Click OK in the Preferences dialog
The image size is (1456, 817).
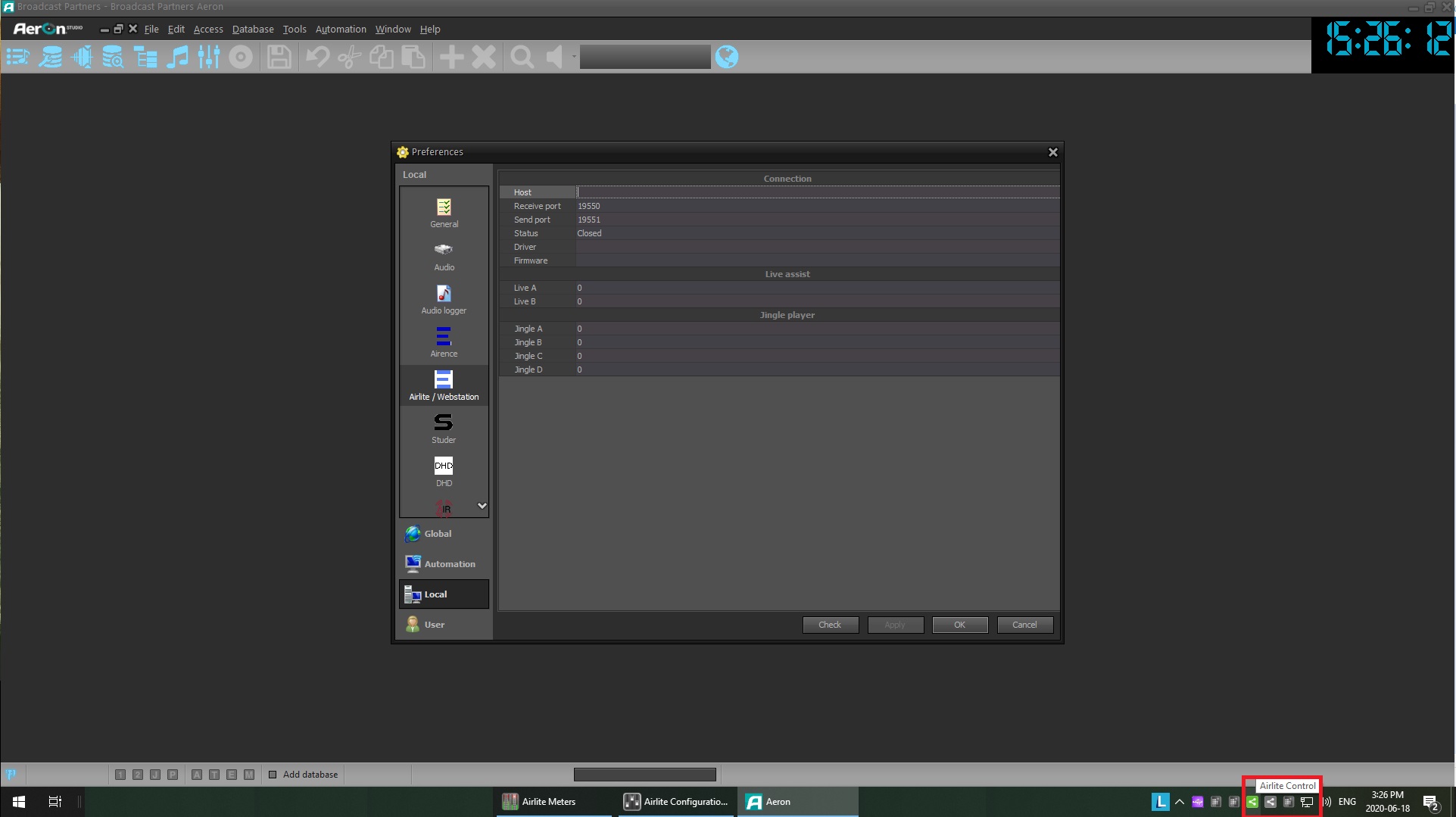click(959, 625)
